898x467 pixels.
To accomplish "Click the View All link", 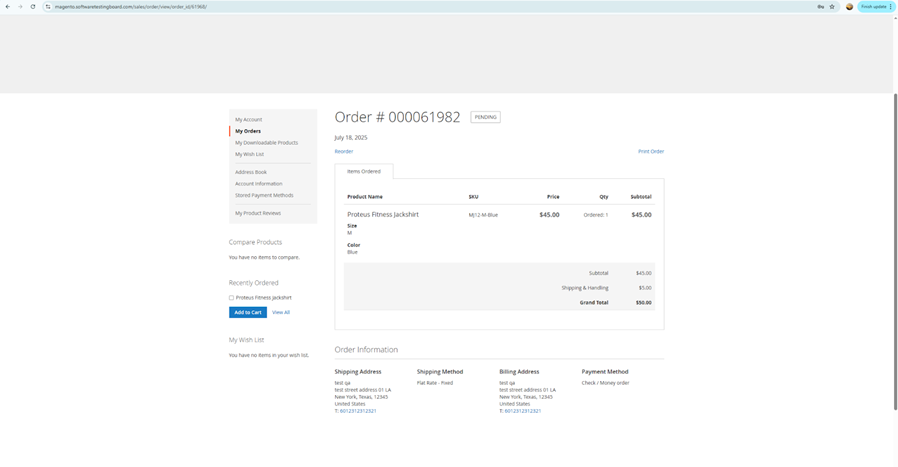I will coord(281,313).
